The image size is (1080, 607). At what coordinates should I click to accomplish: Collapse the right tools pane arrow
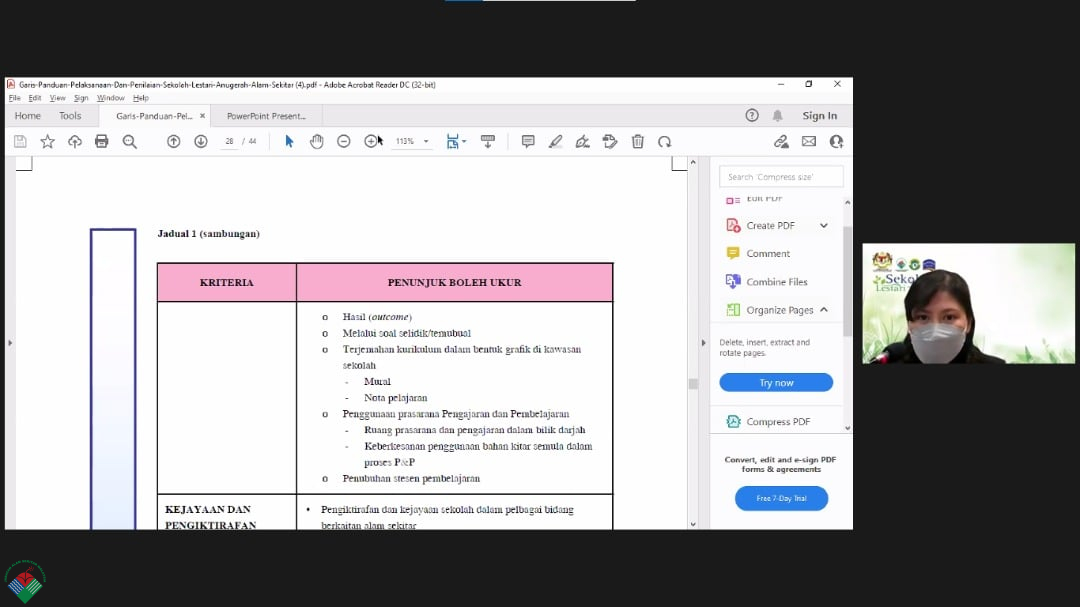(x=703, y=342)
